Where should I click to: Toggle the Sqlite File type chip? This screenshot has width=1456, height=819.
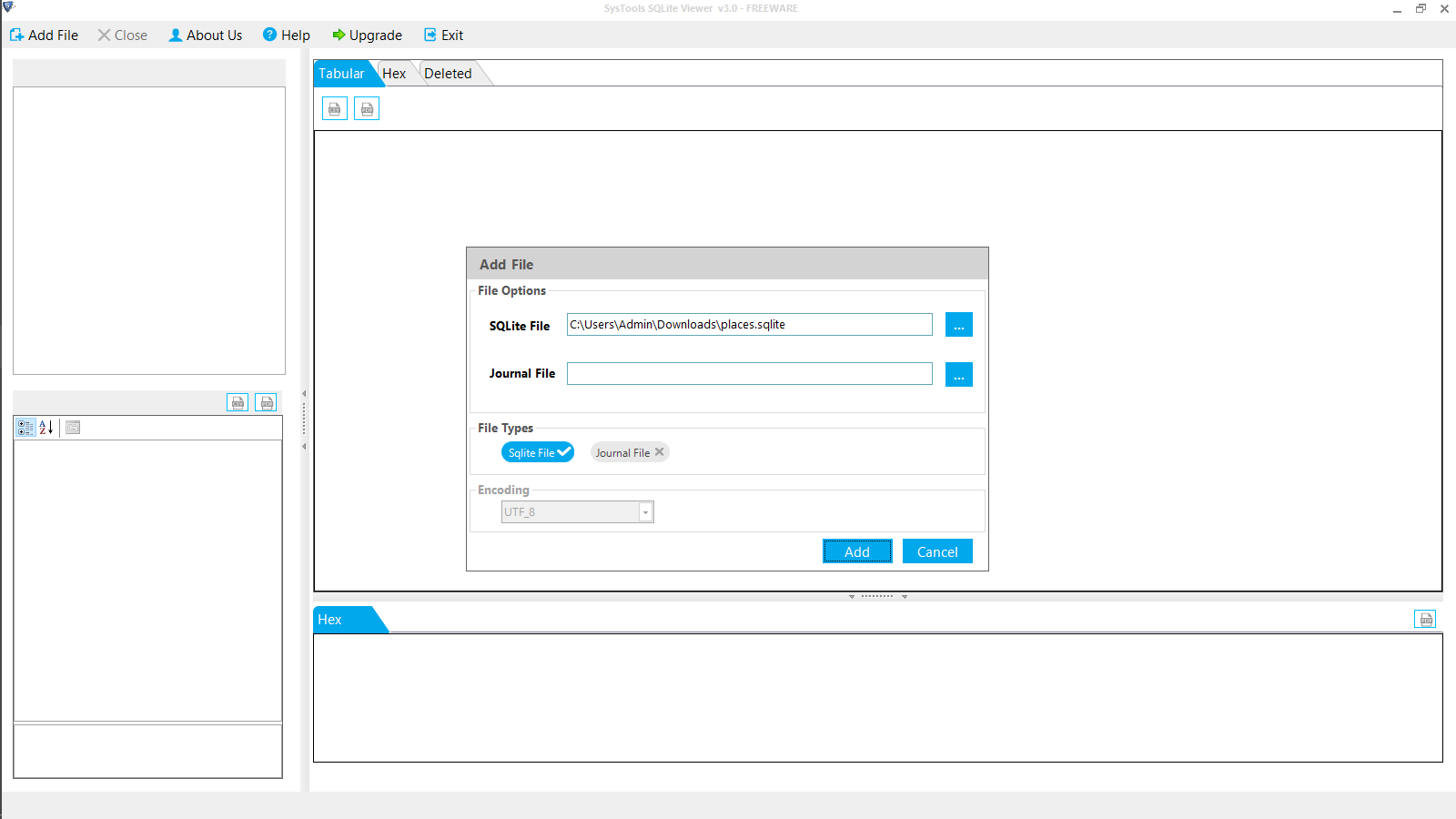click(538, 452)
